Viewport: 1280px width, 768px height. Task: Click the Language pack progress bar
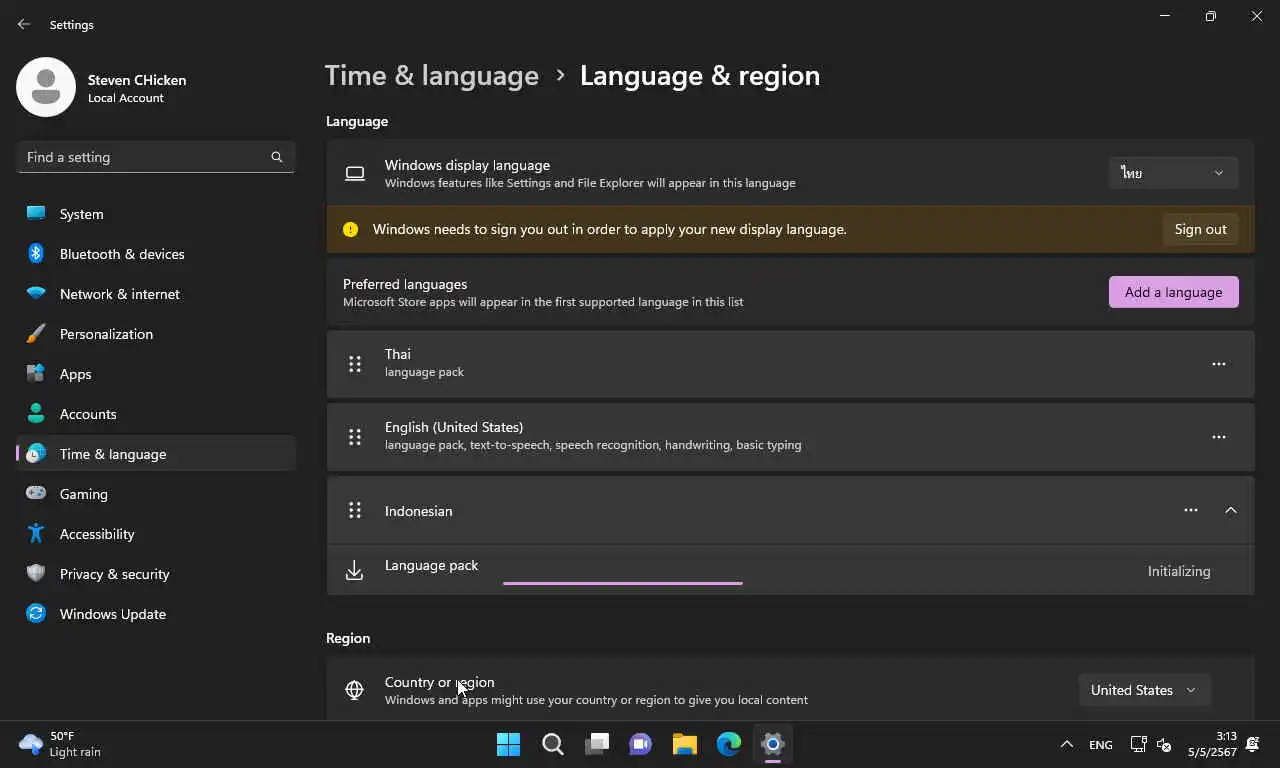click(623, 583)
